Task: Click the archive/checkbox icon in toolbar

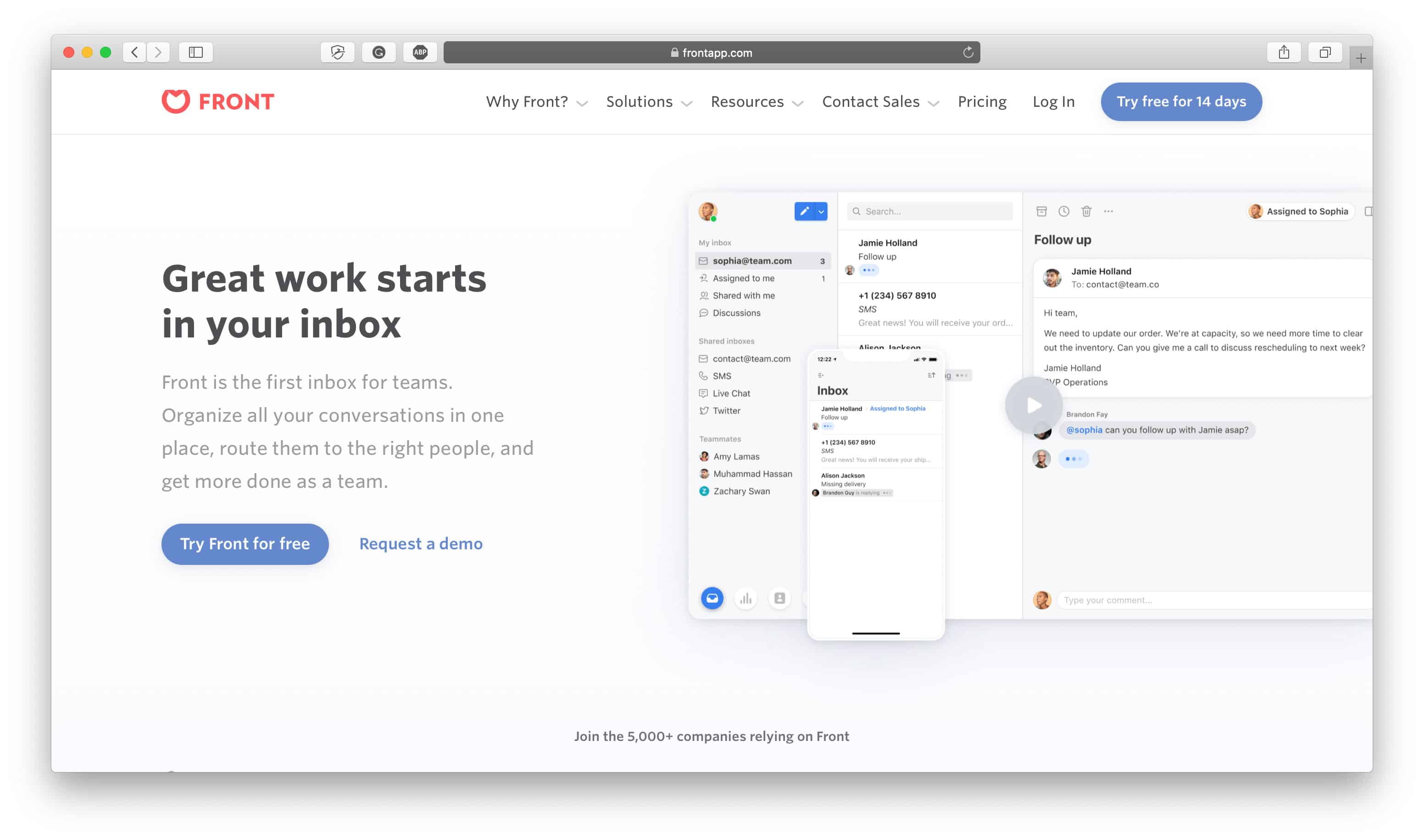Action: point(1041,211)
